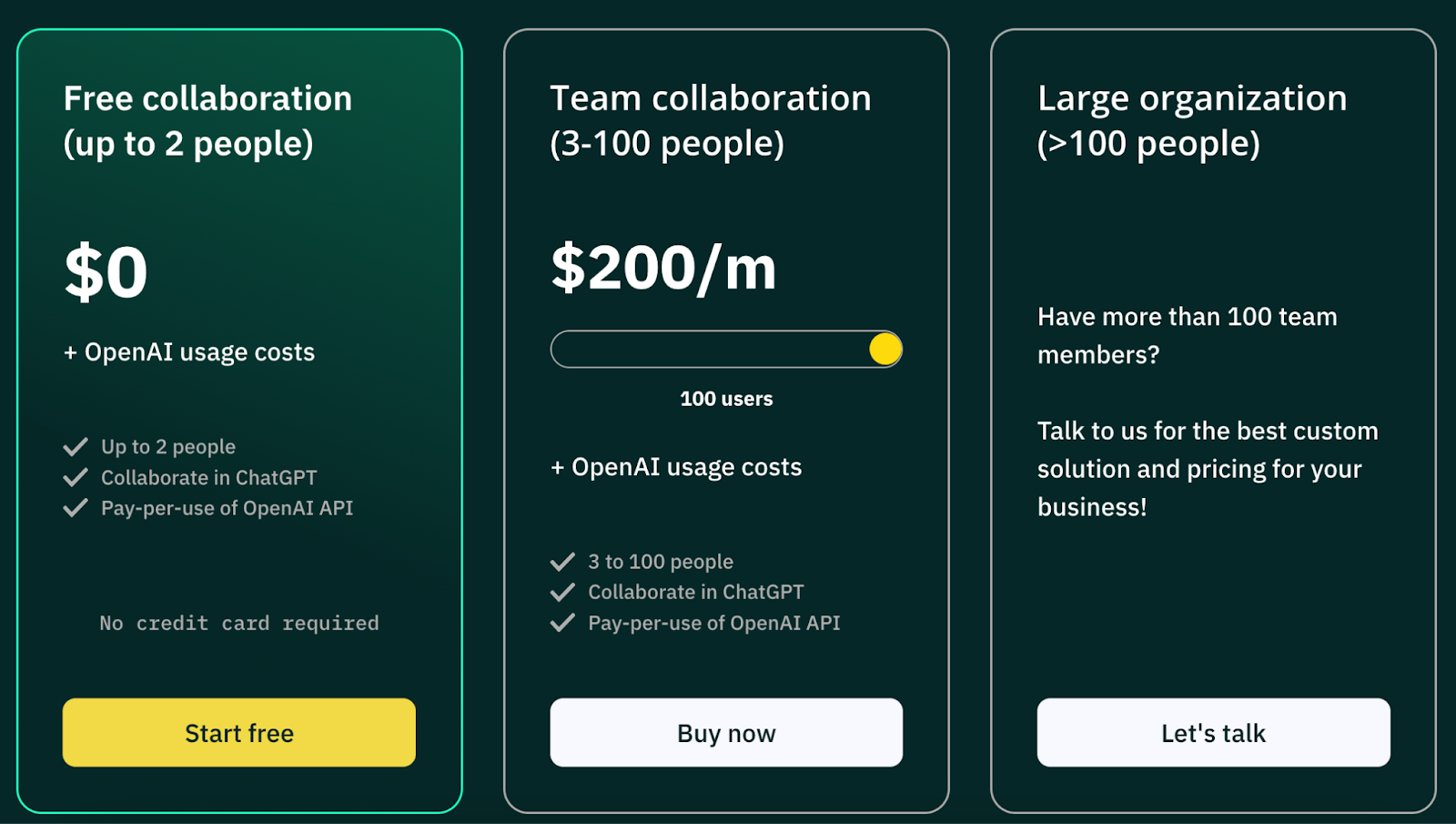Click the "Have more than 100 team members?" text

[x=1187, y=335]
